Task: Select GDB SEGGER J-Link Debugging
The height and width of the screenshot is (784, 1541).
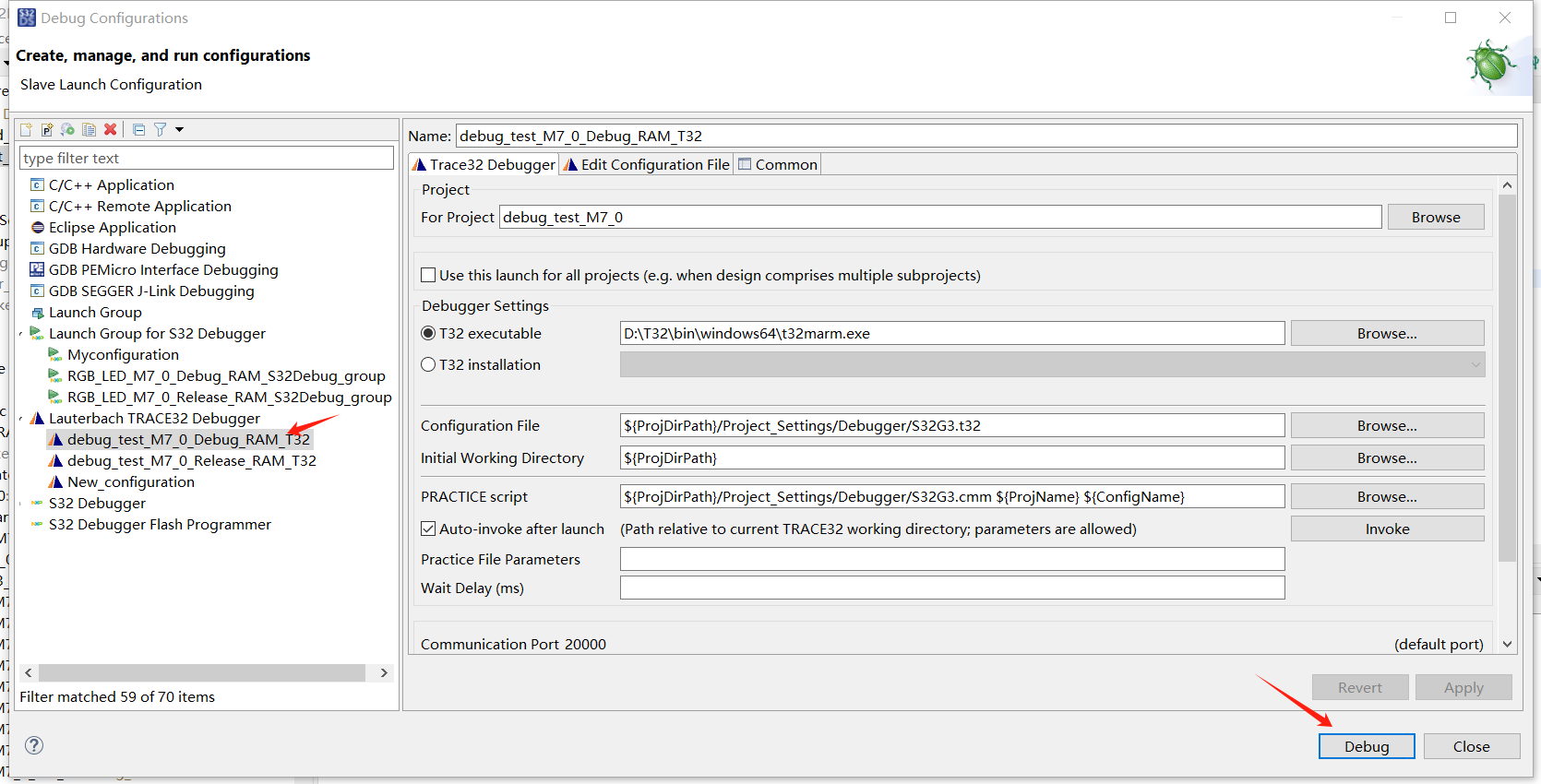Action: tap(150, 291)
